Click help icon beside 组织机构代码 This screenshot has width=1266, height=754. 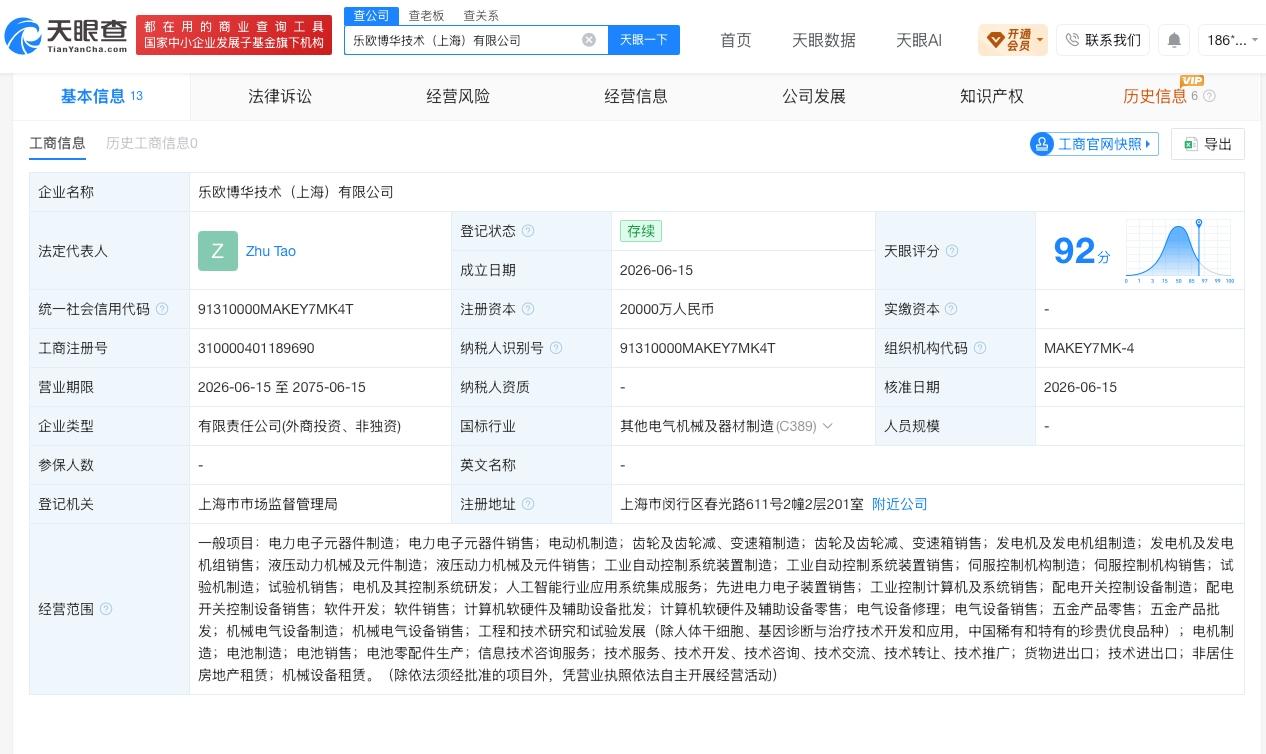point(980,348)
